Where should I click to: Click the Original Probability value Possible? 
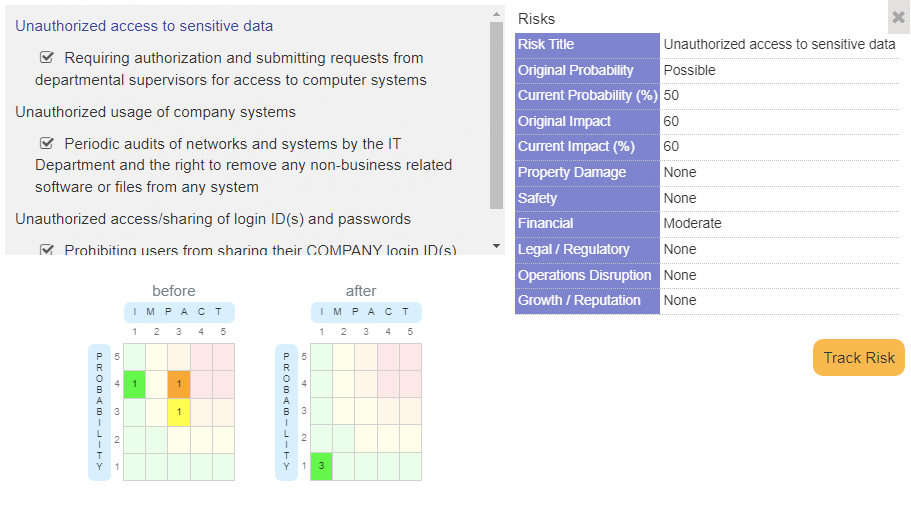tap(689, 70)
